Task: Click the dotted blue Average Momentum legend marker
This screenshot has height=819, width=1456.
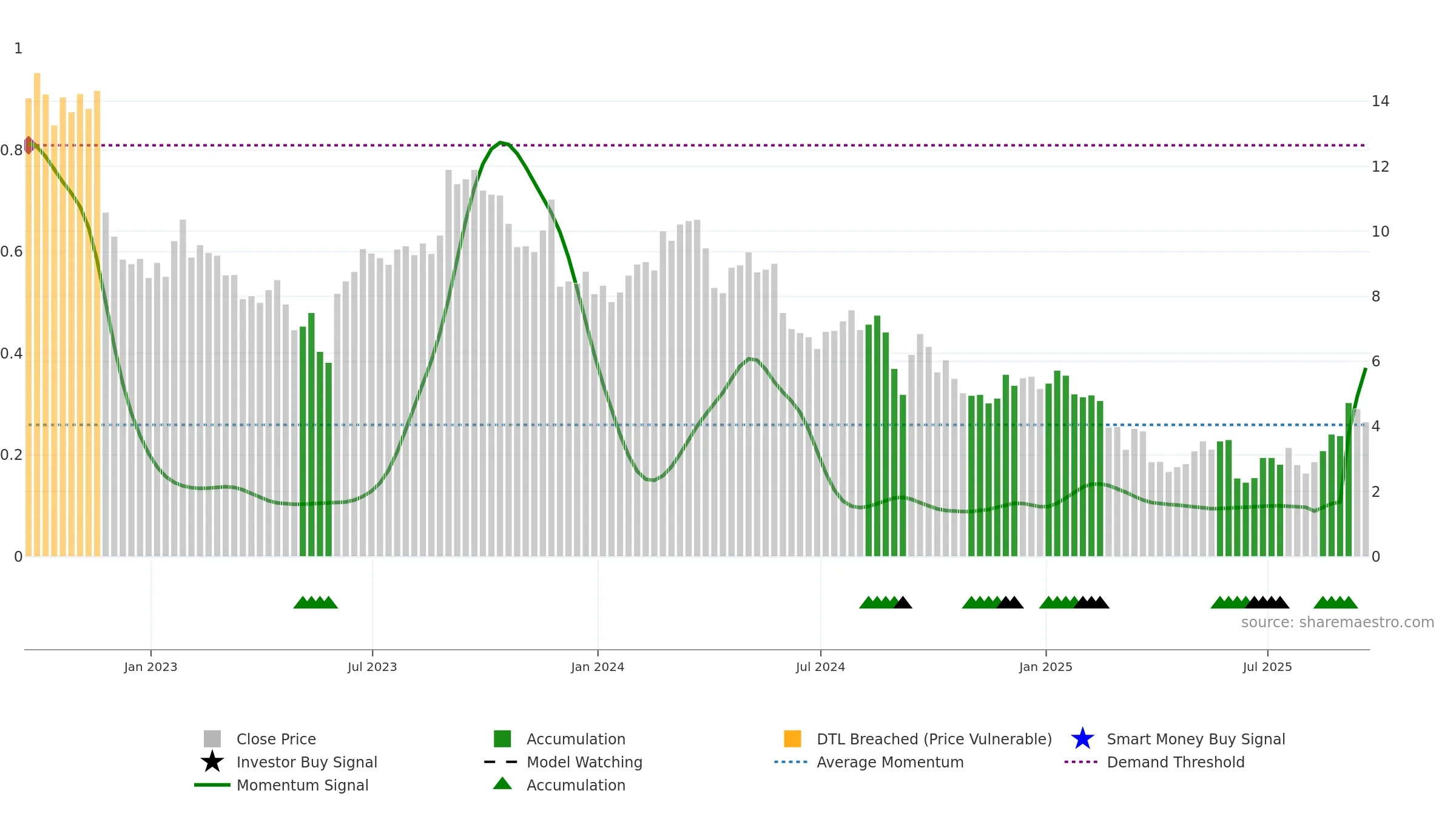Action: (x=791, y=762)
